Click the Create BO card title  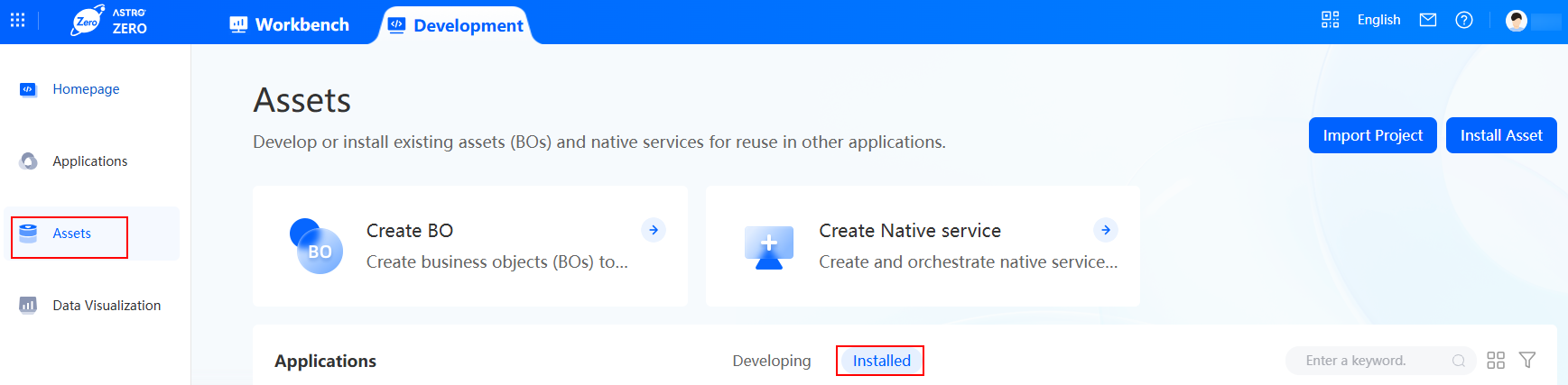click(x=410, y=231)
